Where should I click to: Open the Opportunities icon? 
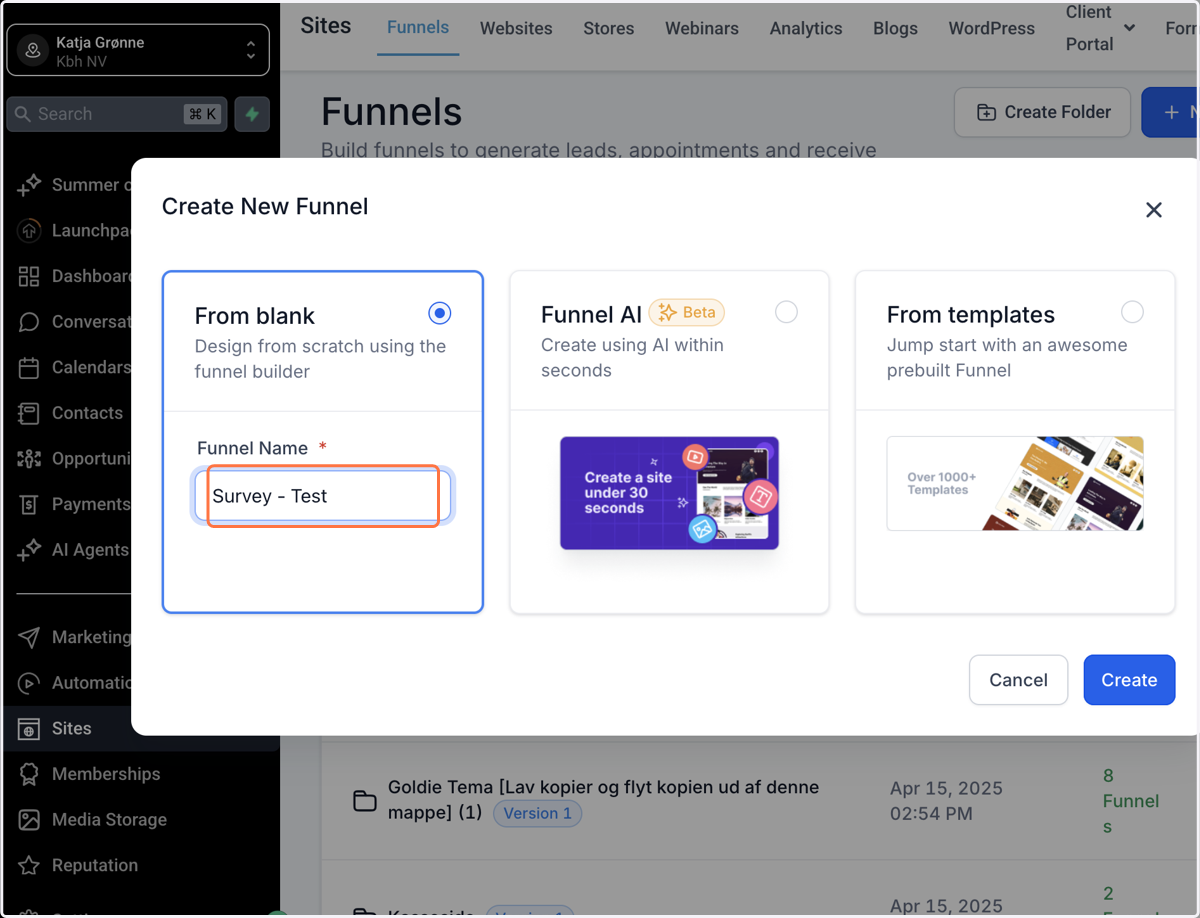pyautogui.click(x=29, y=459)
